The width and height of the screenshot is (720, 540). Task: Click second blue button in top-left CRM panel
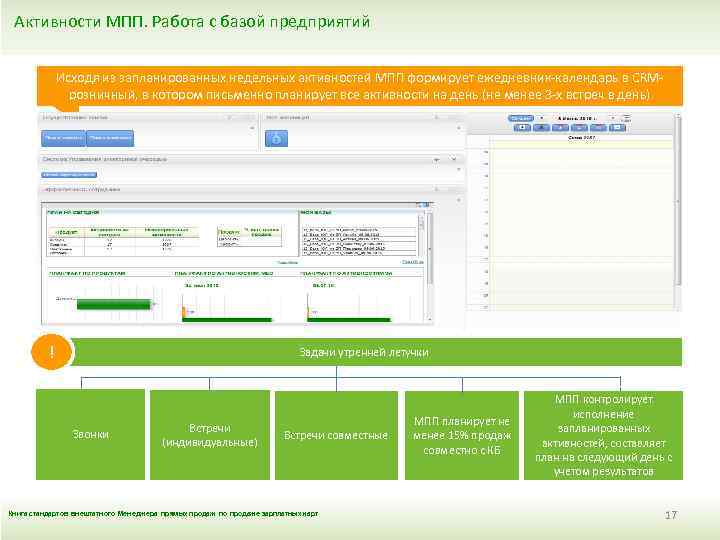coord(110,138)
